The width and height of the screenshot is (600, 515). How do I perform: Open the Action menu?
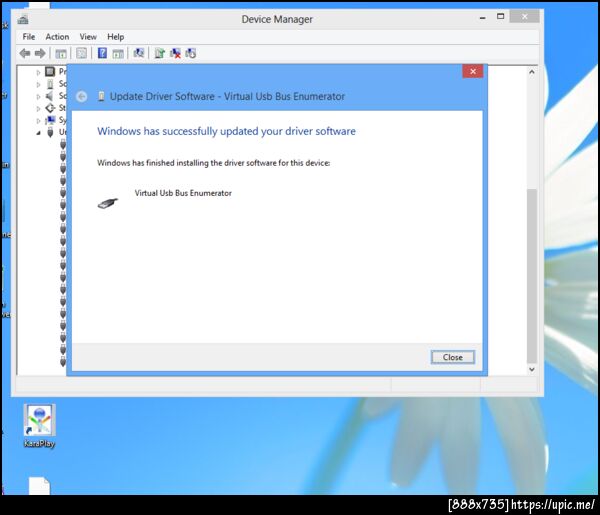tap(57, 37)
